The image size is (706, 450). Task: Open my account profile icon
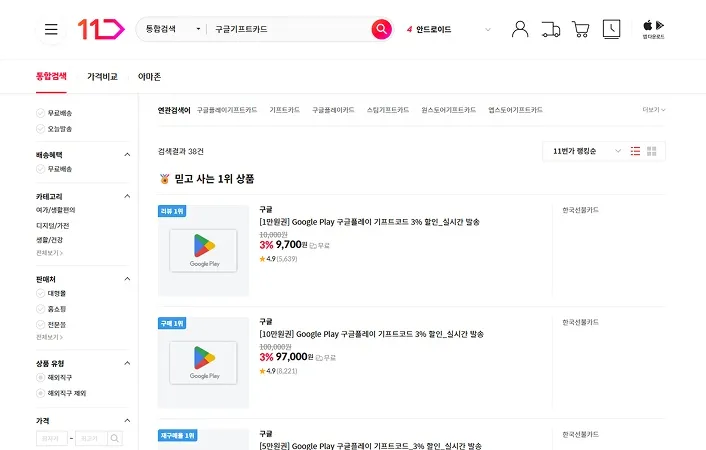[x=520, y=29]
